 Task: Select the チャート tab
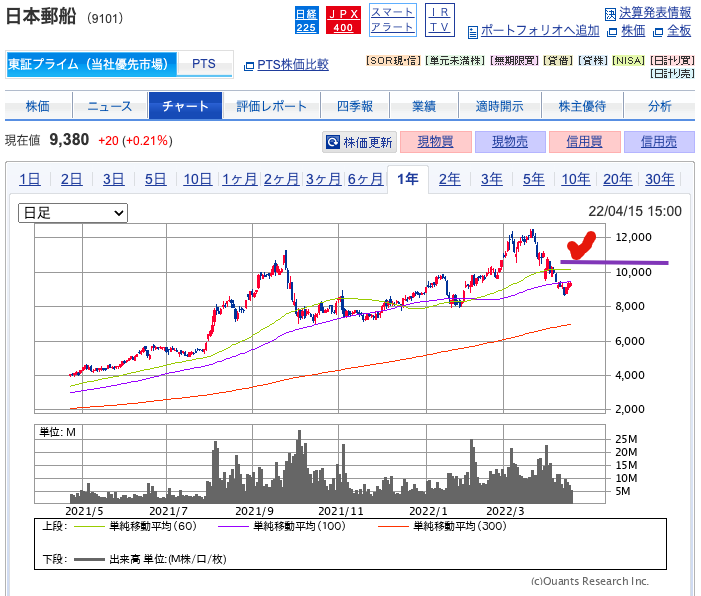(185, 106)
